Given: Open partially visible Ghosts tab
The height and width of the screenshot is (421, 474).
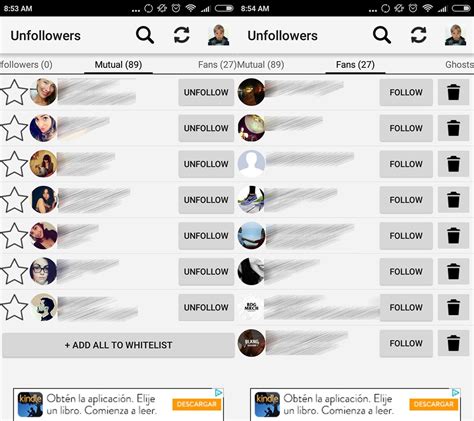Looking at the screenshot, I should [459, 65].
